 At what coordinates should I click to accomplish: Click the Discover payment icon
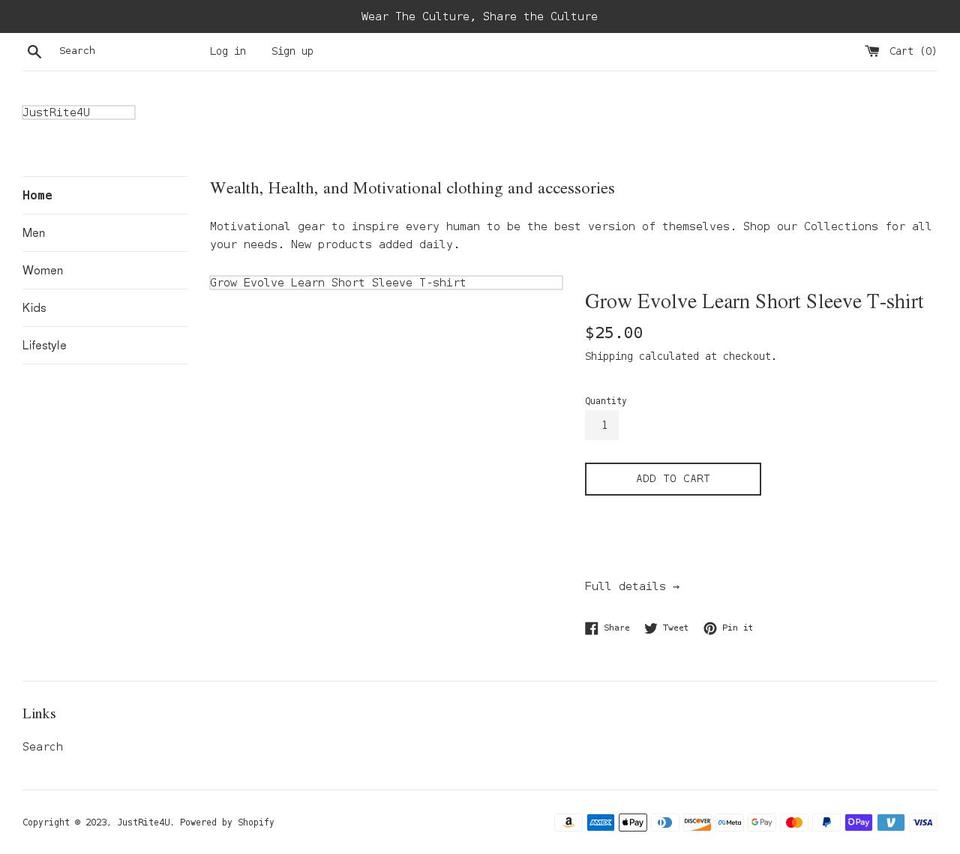click(x=697, y=822)
